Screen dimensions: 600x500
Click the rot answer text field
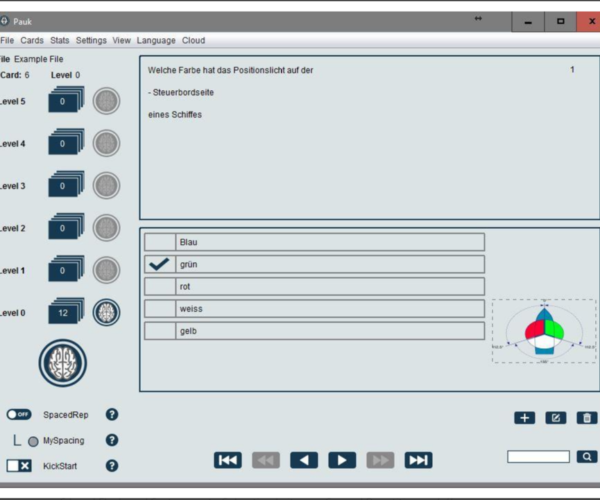pyautogui.click(x=330, y=287)
